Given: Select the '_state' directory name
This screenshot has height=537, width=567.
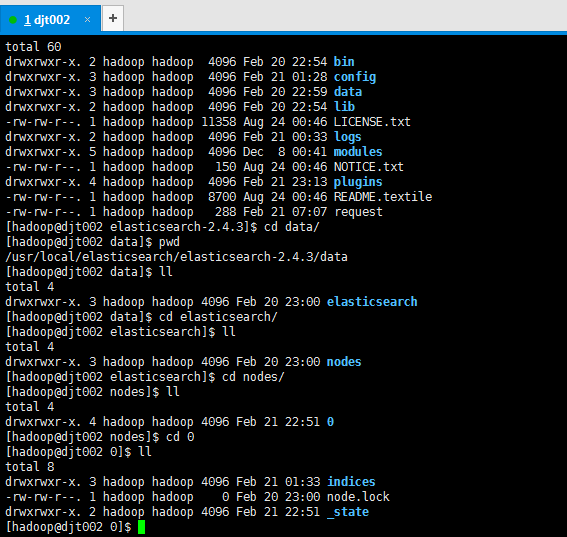Looking at the screenshot, I should coord(348,512).
